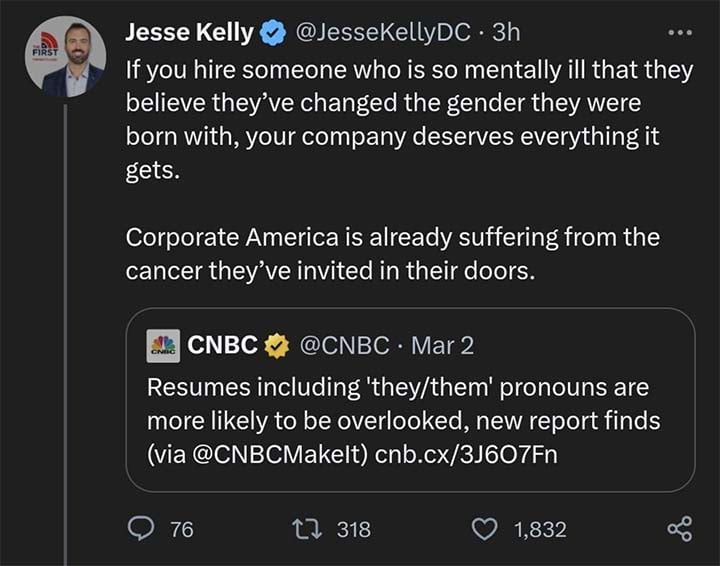This screenshot has width=720, height=566.
Task: Click the @CNBC handle in quoted tweet
Action: point(343,346)
